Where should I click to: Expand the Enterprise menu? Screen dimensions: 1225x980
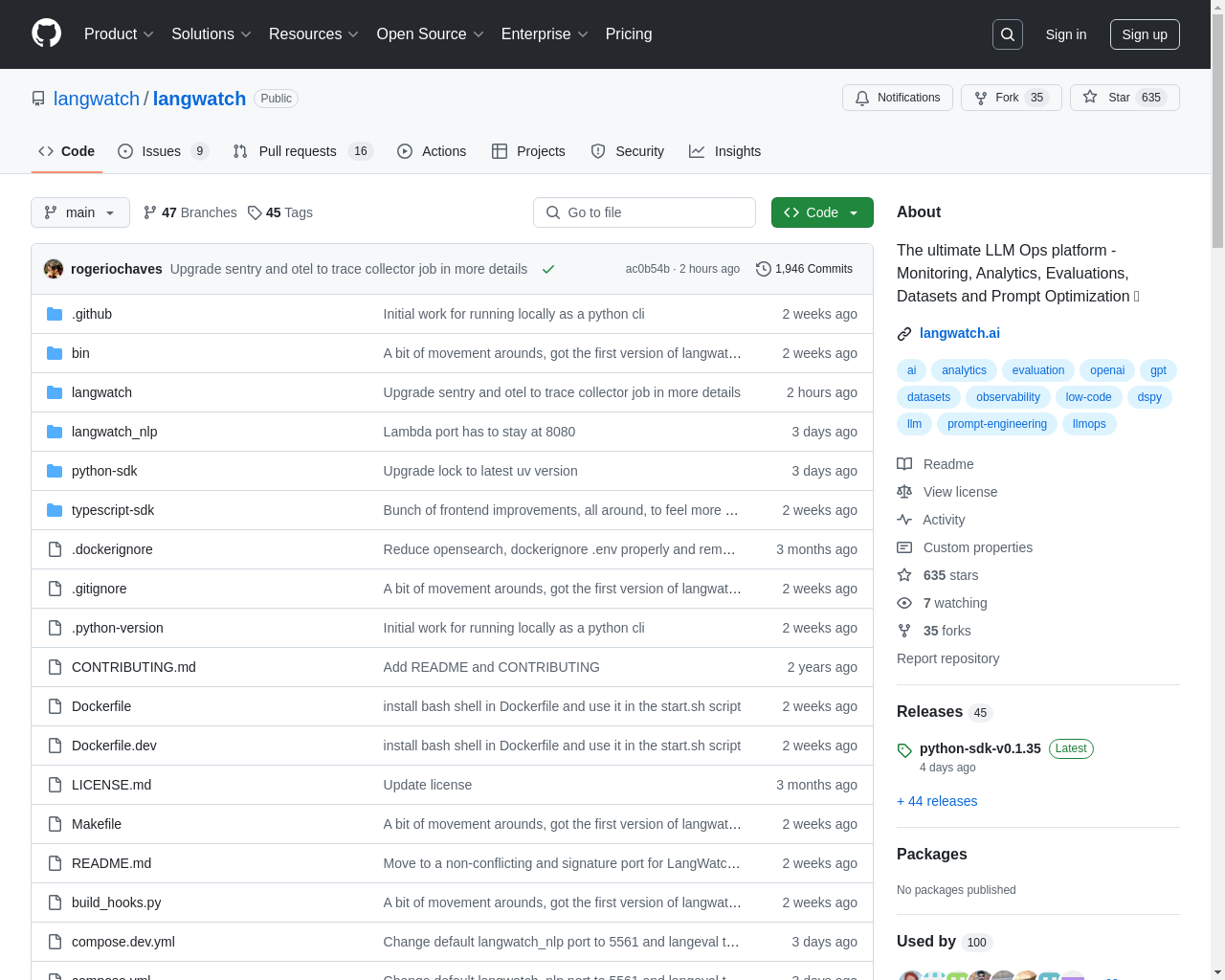545,34
